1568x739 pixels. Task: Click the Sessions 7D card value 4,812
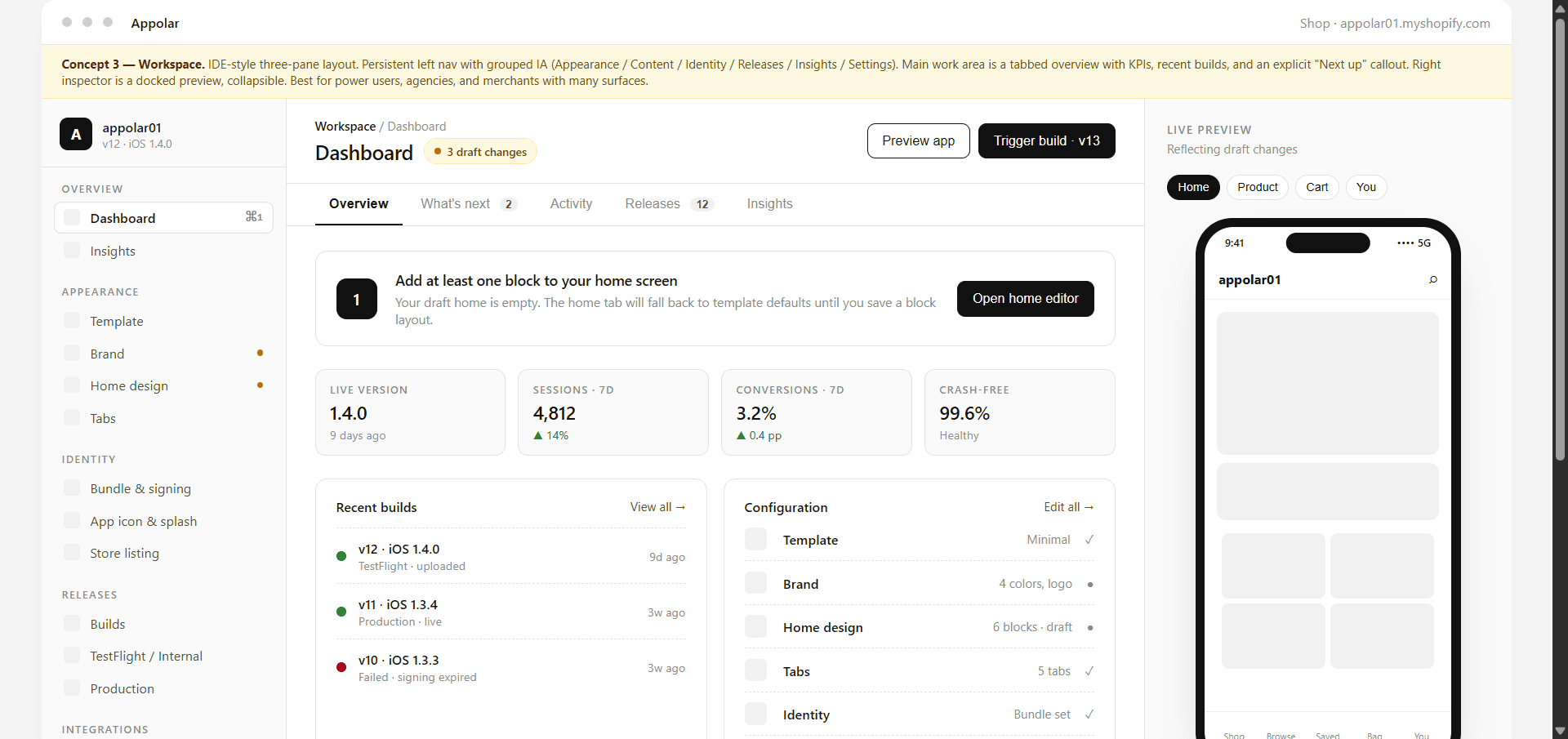[x=555, y=413]
